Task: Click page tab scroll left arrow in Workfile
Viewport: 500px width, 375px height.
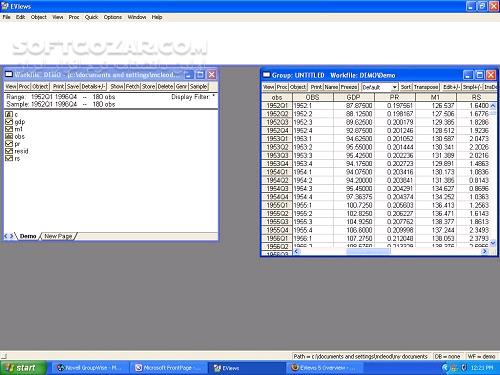Action: click(x=6, y=236)
